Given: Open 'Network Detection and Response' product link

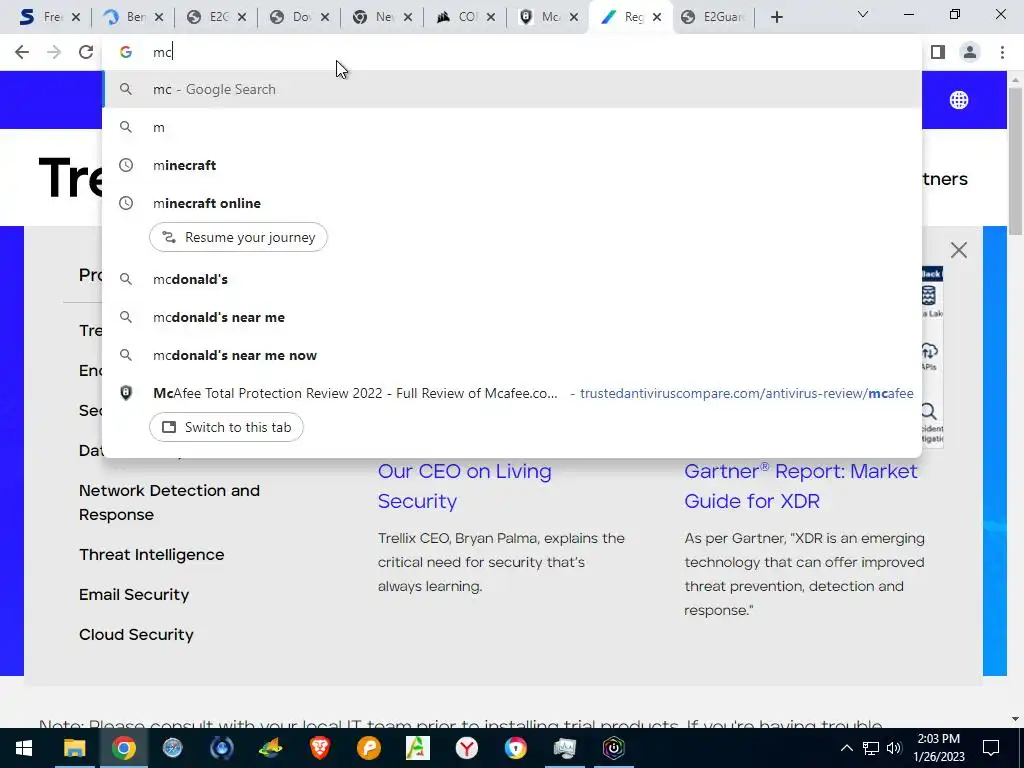Looking at the screenshot, I should (169, 502).
